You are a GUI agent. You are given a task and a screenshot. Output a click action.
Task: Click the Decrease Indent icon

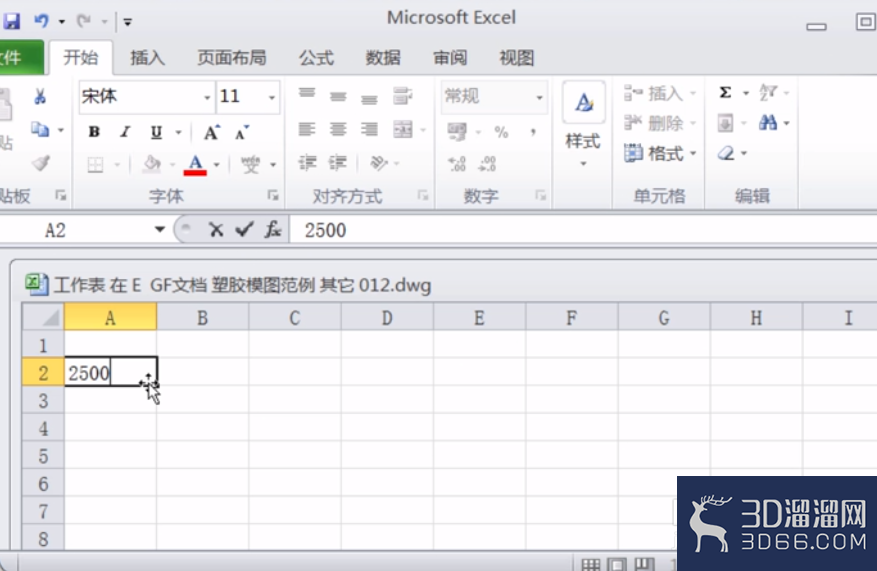point(307,163)
